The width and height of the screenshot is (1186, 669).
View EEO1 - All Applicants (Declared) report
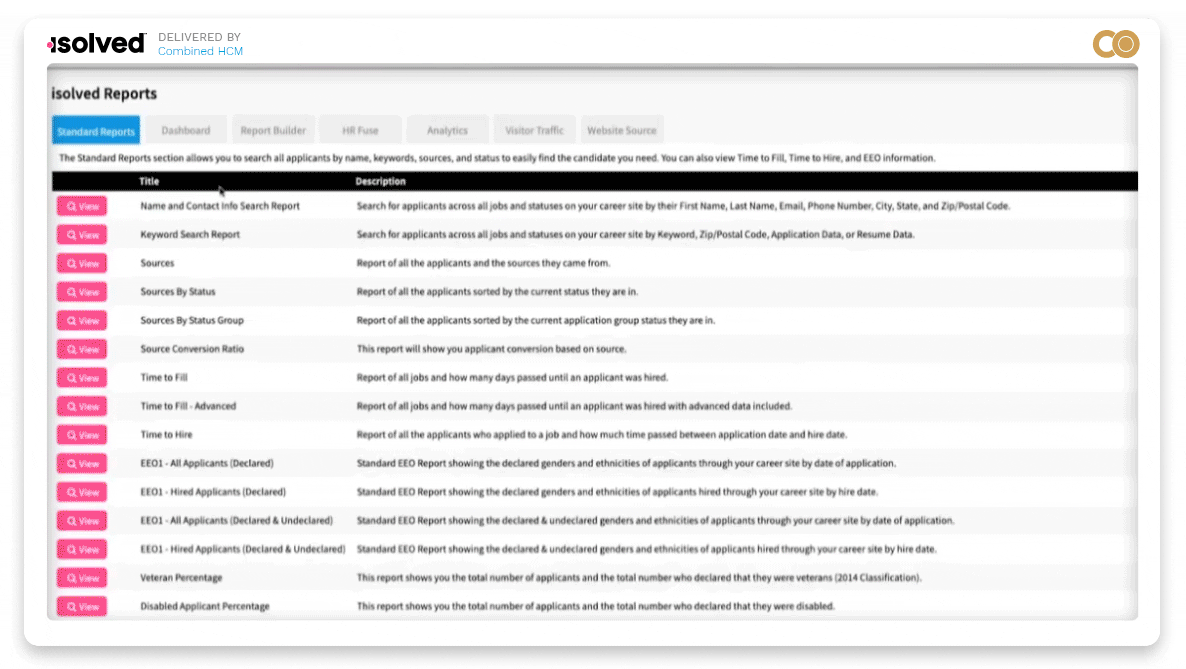[x=82, y=463]
